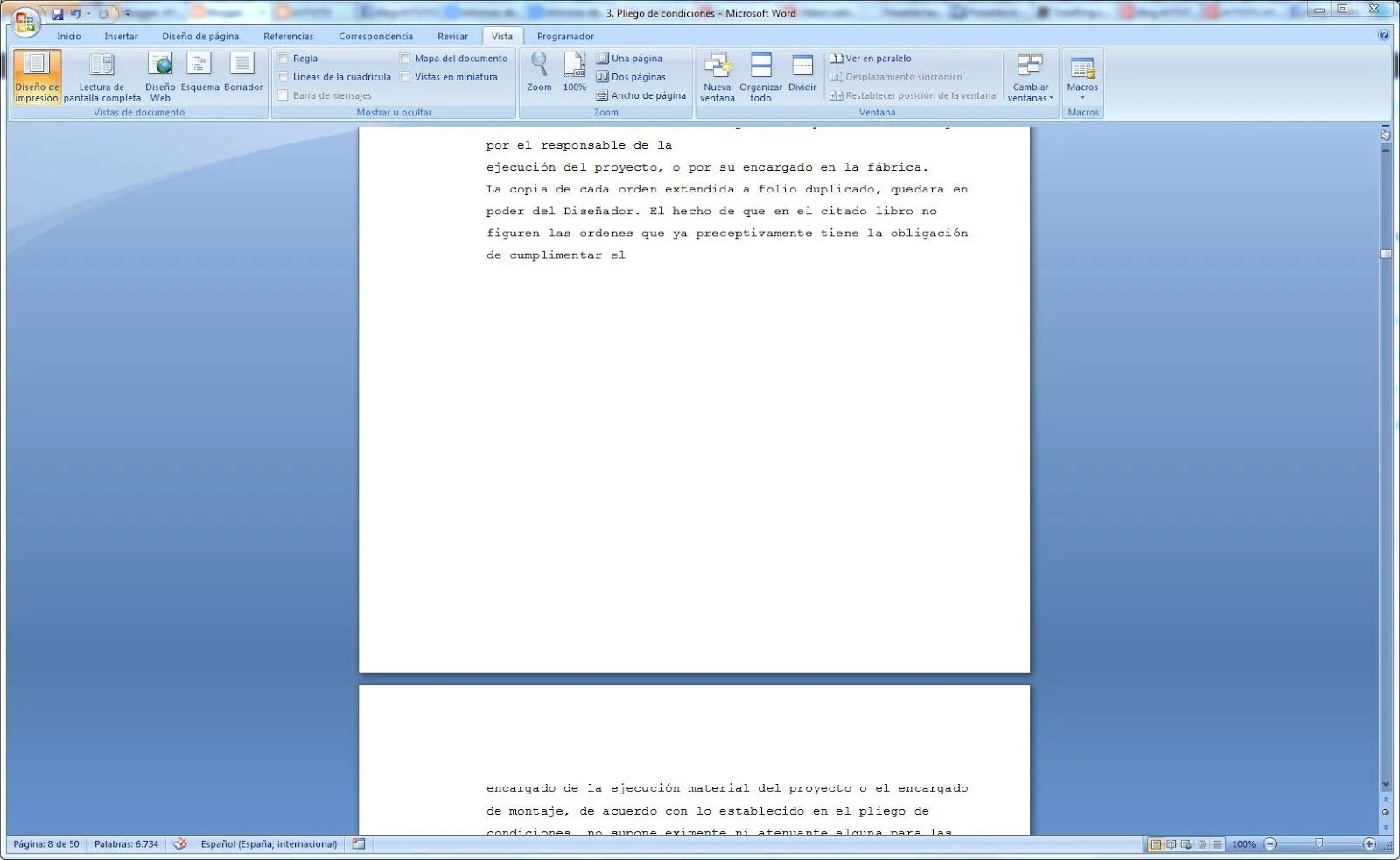Click Organizar todo windows
The width and height of the screenshot is (1400, 860).
[x=760, y=77]
